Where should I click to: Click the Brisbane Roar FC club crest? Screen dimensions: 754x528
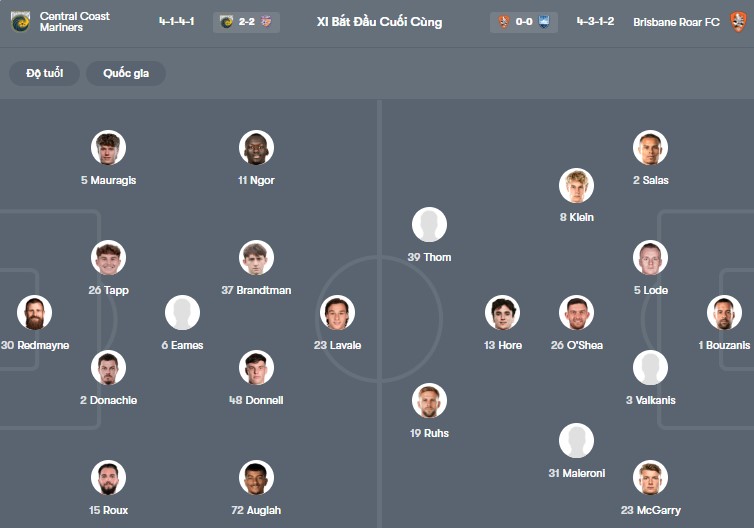[737, 22]
